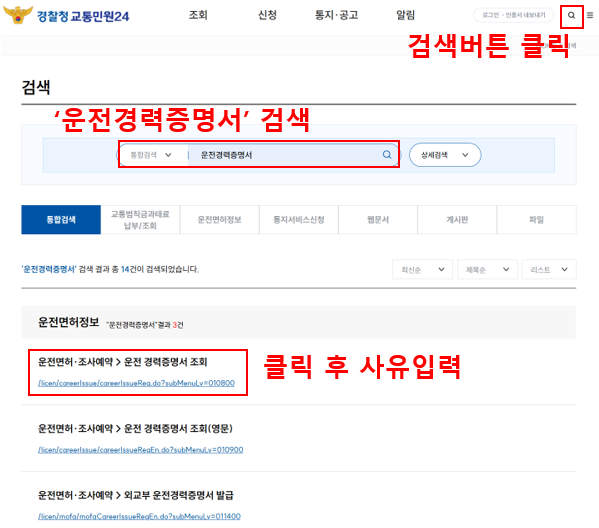Select the 운전면허정보 tab
This screenshot has height=528, width=599.
(220, 220)
